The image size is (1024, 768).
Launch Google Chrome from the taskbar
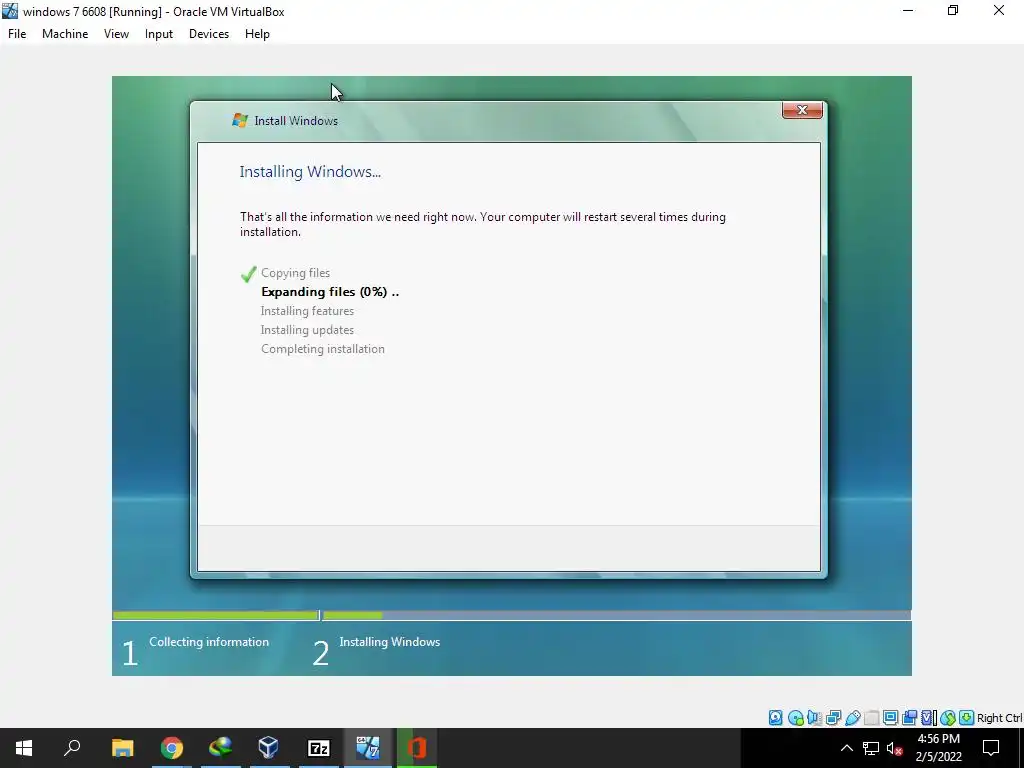pyautogui.click(x=172, y=748)
